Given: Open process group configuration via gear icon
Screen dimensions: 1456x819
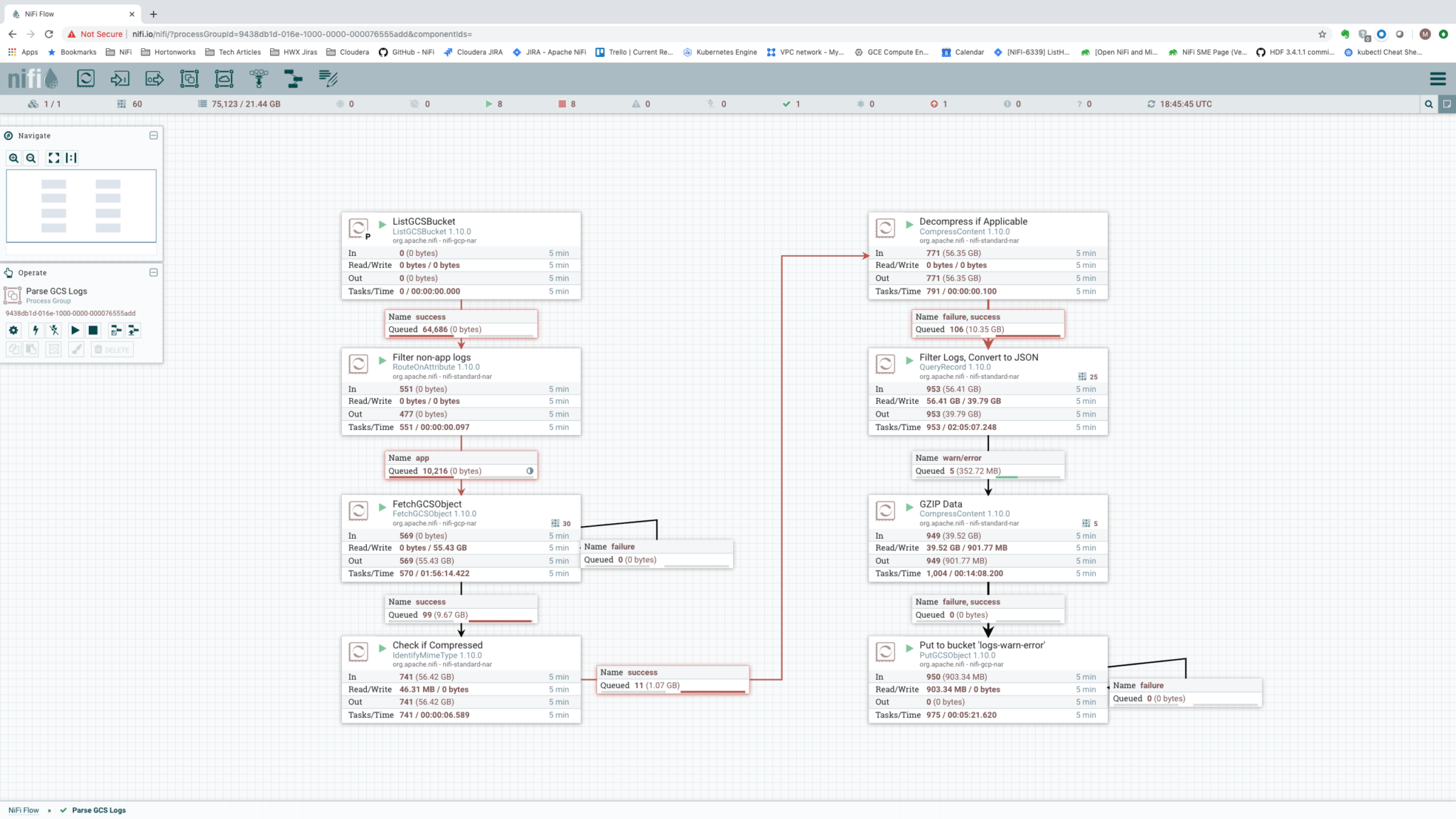Looking at the screenshot, I should 13,330.
